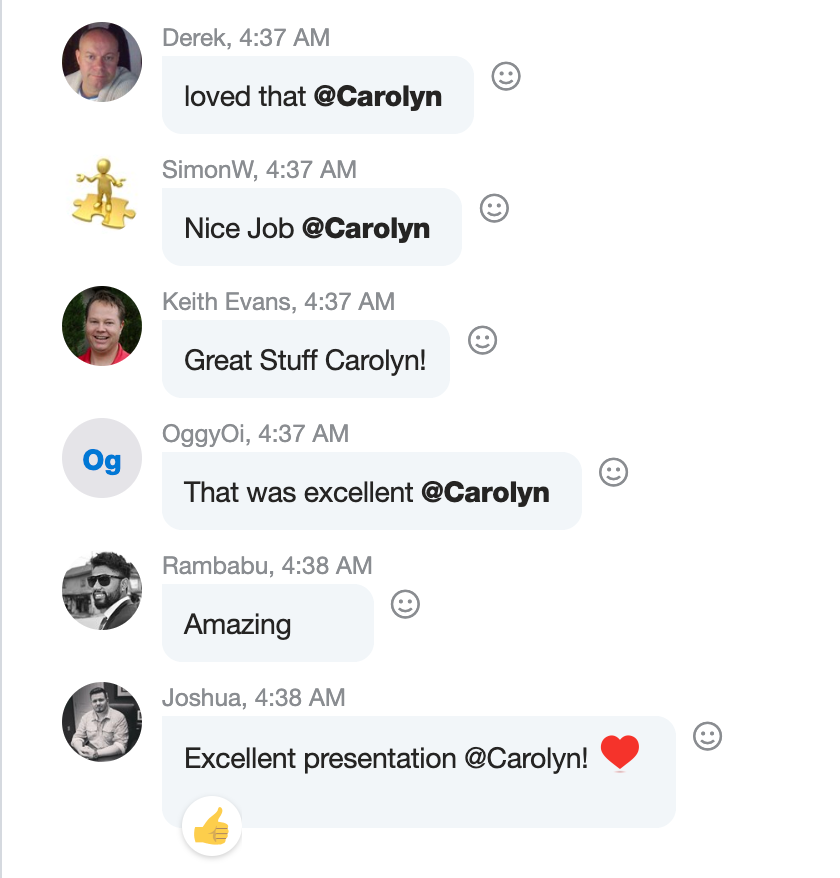
Task: Click smiley icon beside OggyOi's message
Action: click(613, 472)
